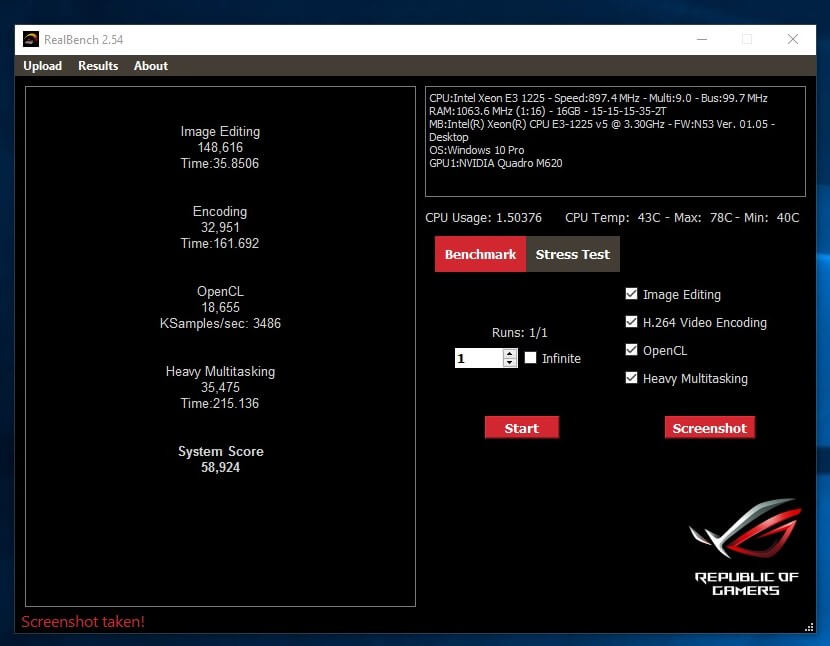Click the Runs: 1/1 label
The height and width of the screenshot is (646, 830).
click(x=519, y=333)
